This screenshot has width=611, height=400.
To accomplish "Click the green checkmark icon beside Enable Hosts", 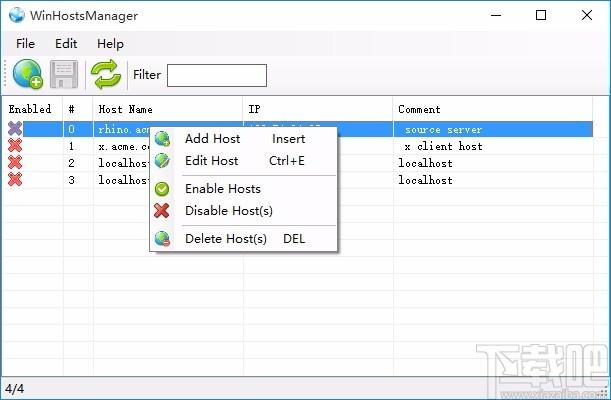I will click(162, 189).
